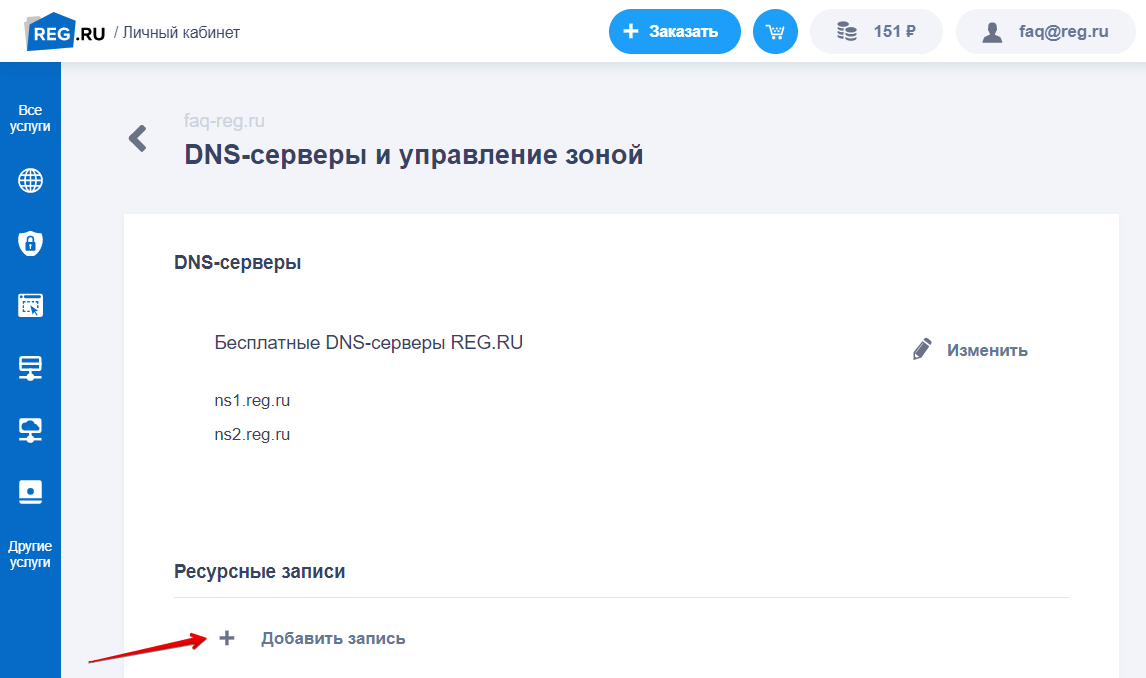Open the domains globe icon in sidebar

point(30,181)
